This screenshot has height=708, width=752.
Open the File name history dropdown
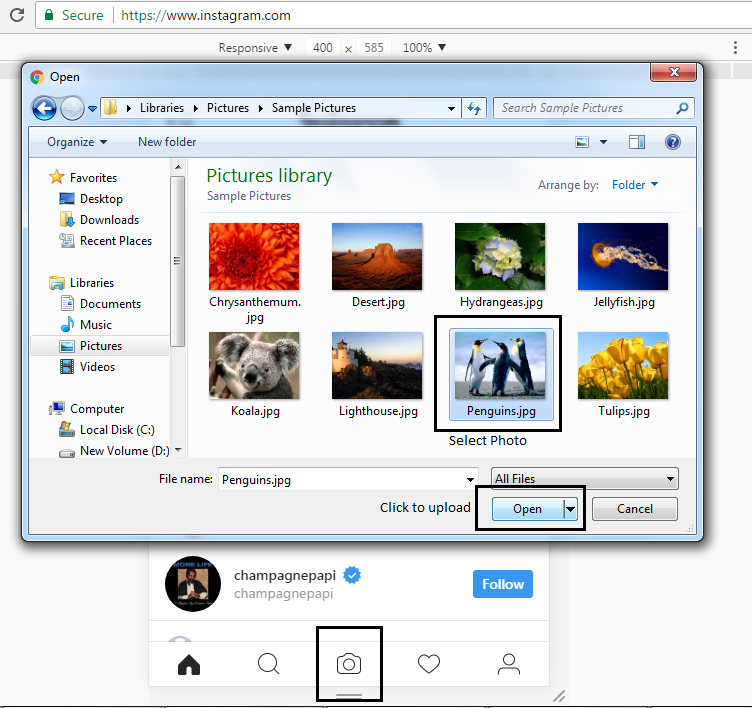pos(470,480)
